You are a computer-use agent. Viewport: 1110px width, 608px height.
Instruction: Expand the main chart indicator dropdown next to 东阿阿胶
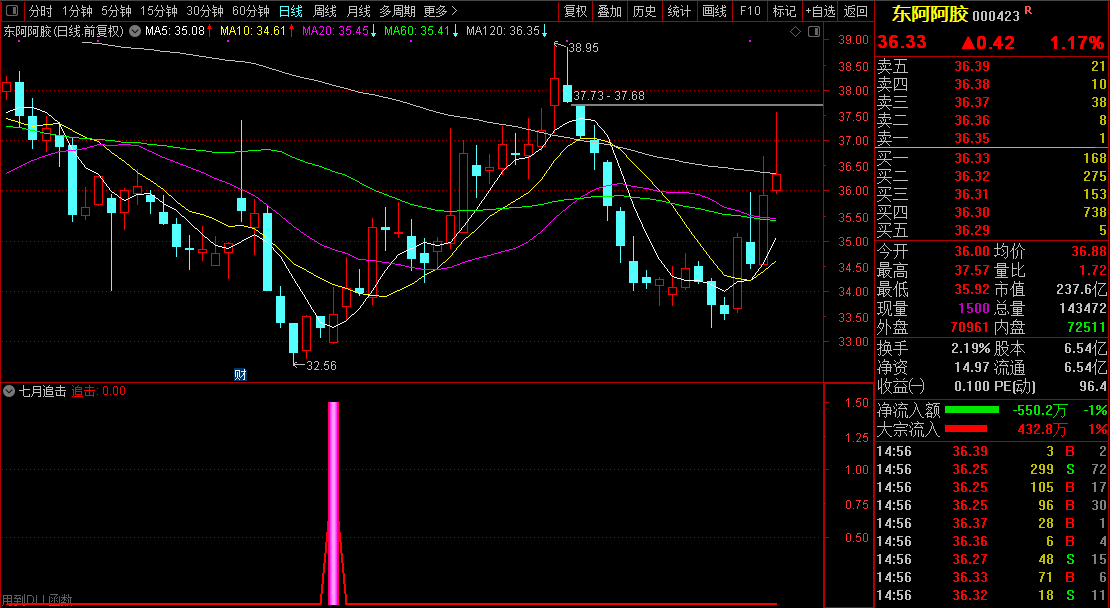[134, 32]
